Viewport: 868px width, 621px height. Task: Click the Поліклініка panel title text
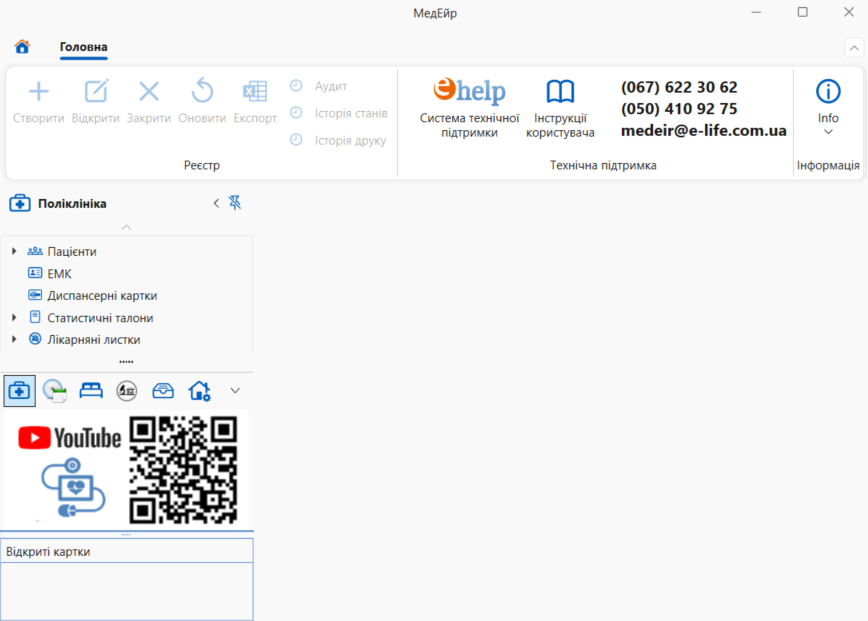pyautogui.click(x=72, y=204)
